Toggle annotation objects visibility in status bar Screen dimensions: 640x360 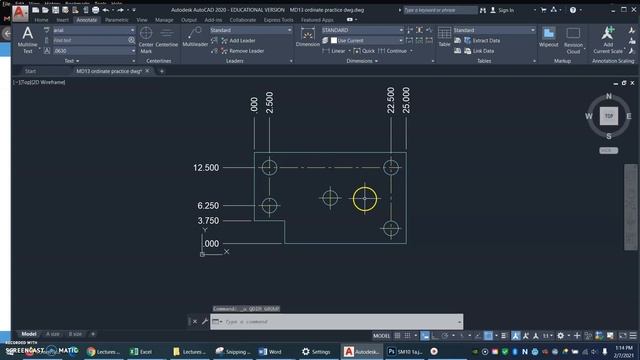(x=516, y=336)
